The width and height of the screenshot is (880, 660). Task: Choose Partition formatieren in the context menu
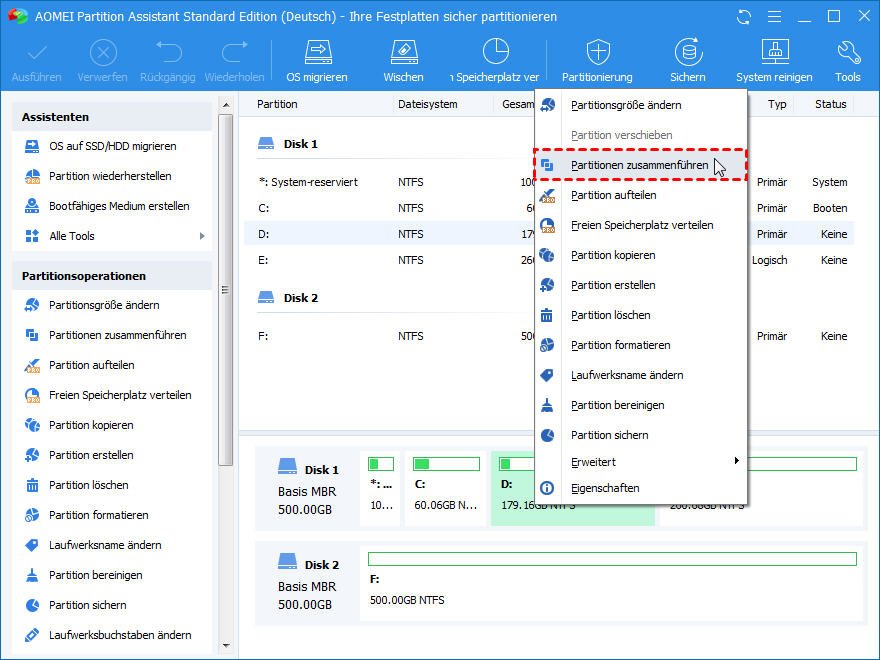point(640,345)
